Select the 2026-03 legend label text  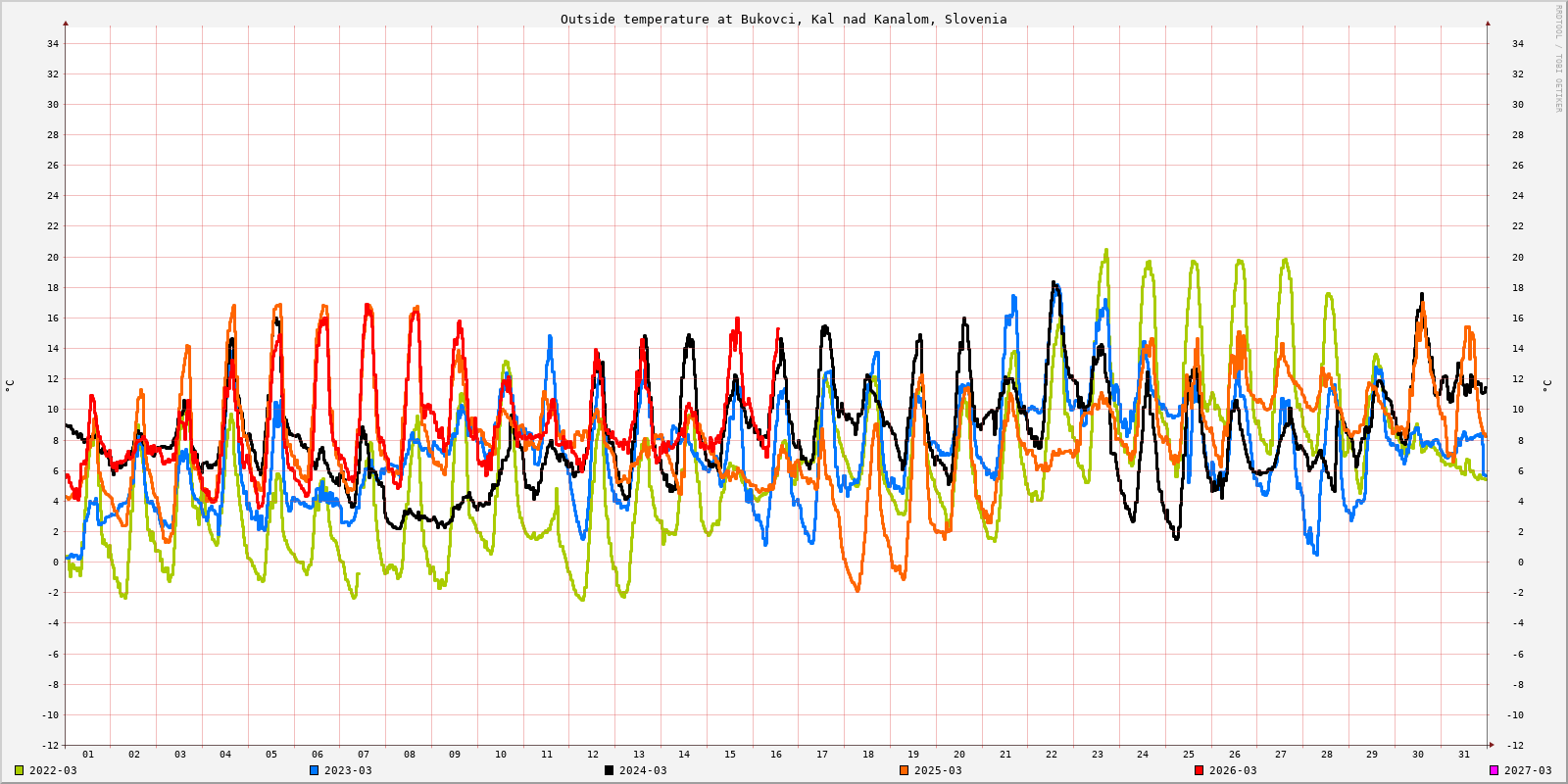[x=1233, y=770]
